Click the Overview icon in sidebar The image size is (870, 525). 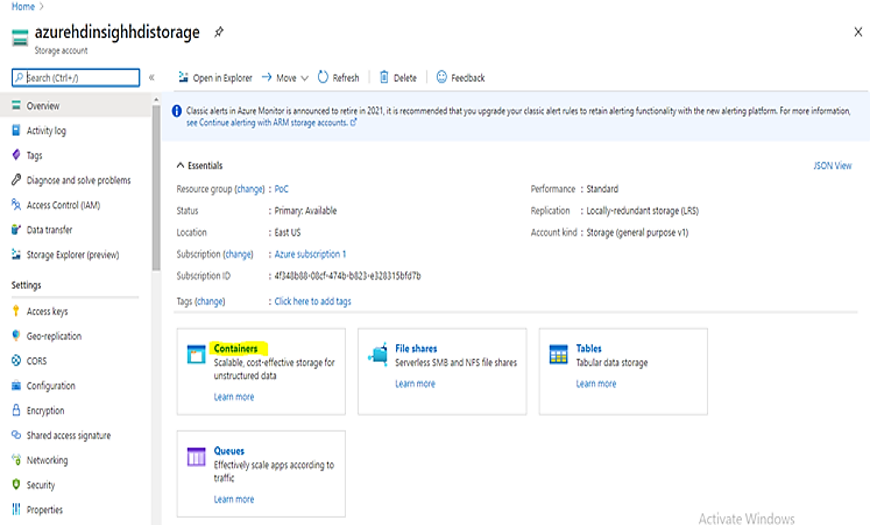(x=16, y=105)
